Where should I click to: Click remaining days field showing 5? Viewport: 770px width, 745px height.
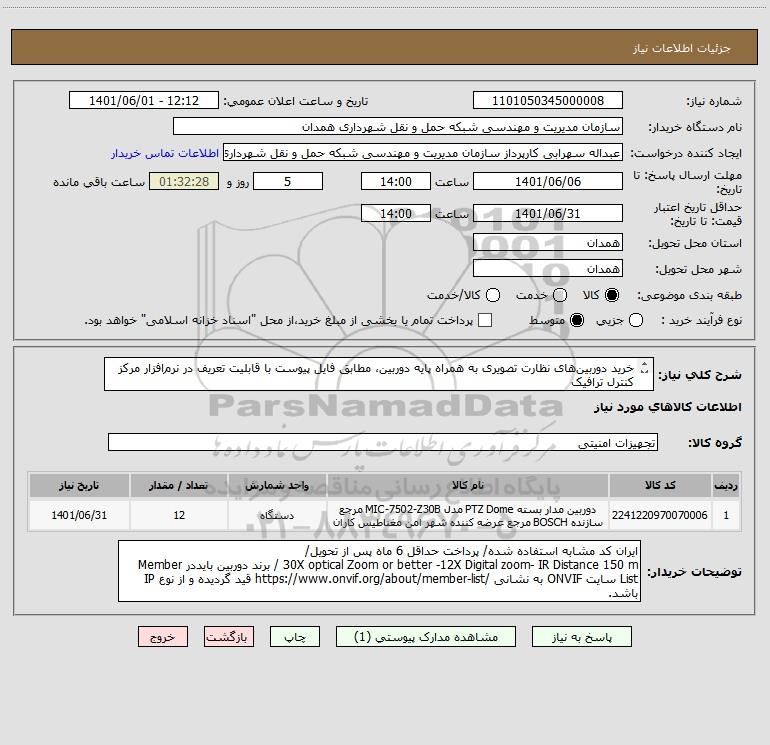click(x=288, y=181)
